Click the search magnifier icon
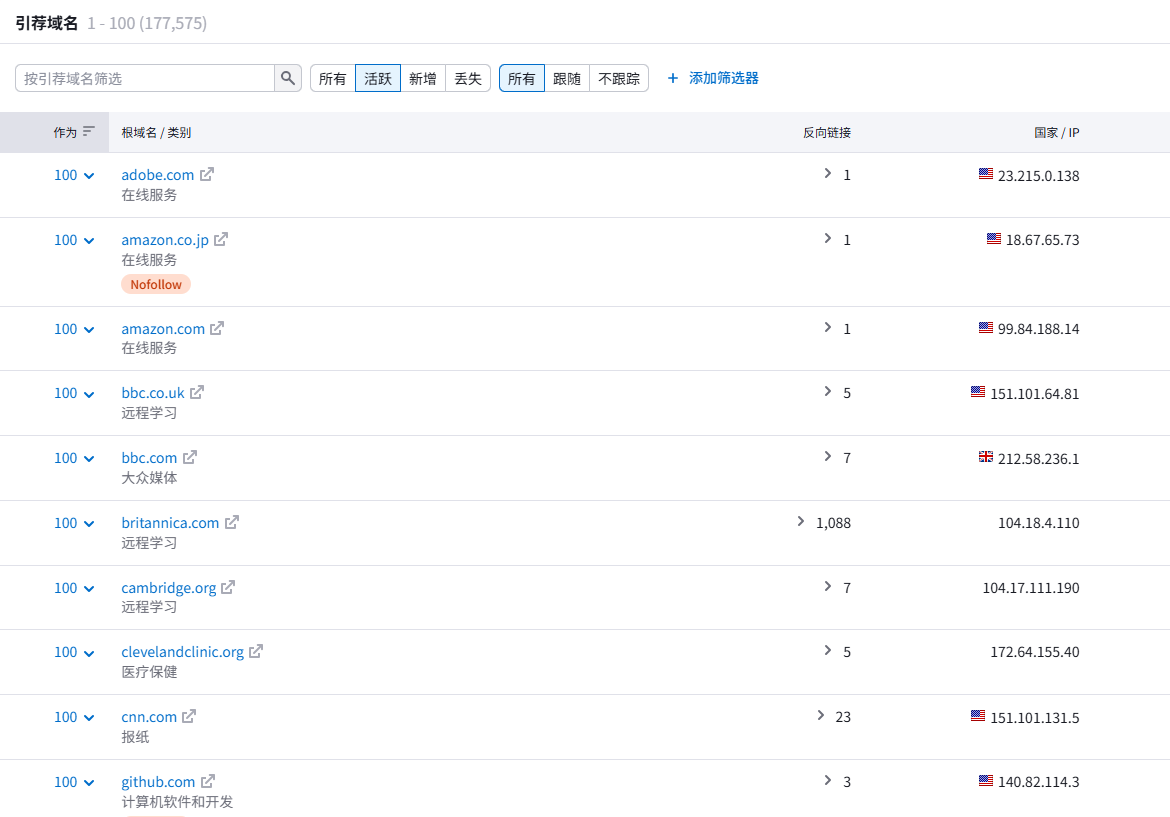 [x=288, y=78]
